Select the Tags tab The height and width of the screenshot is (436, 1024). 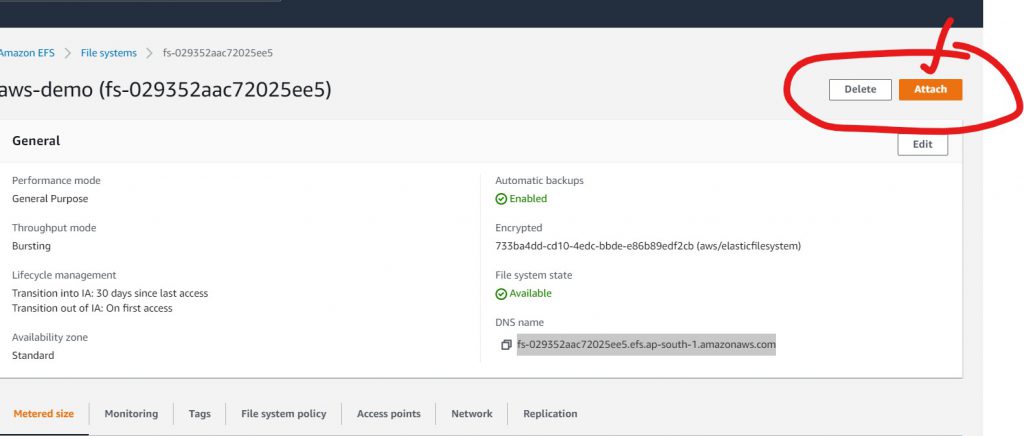click(199, 414)
